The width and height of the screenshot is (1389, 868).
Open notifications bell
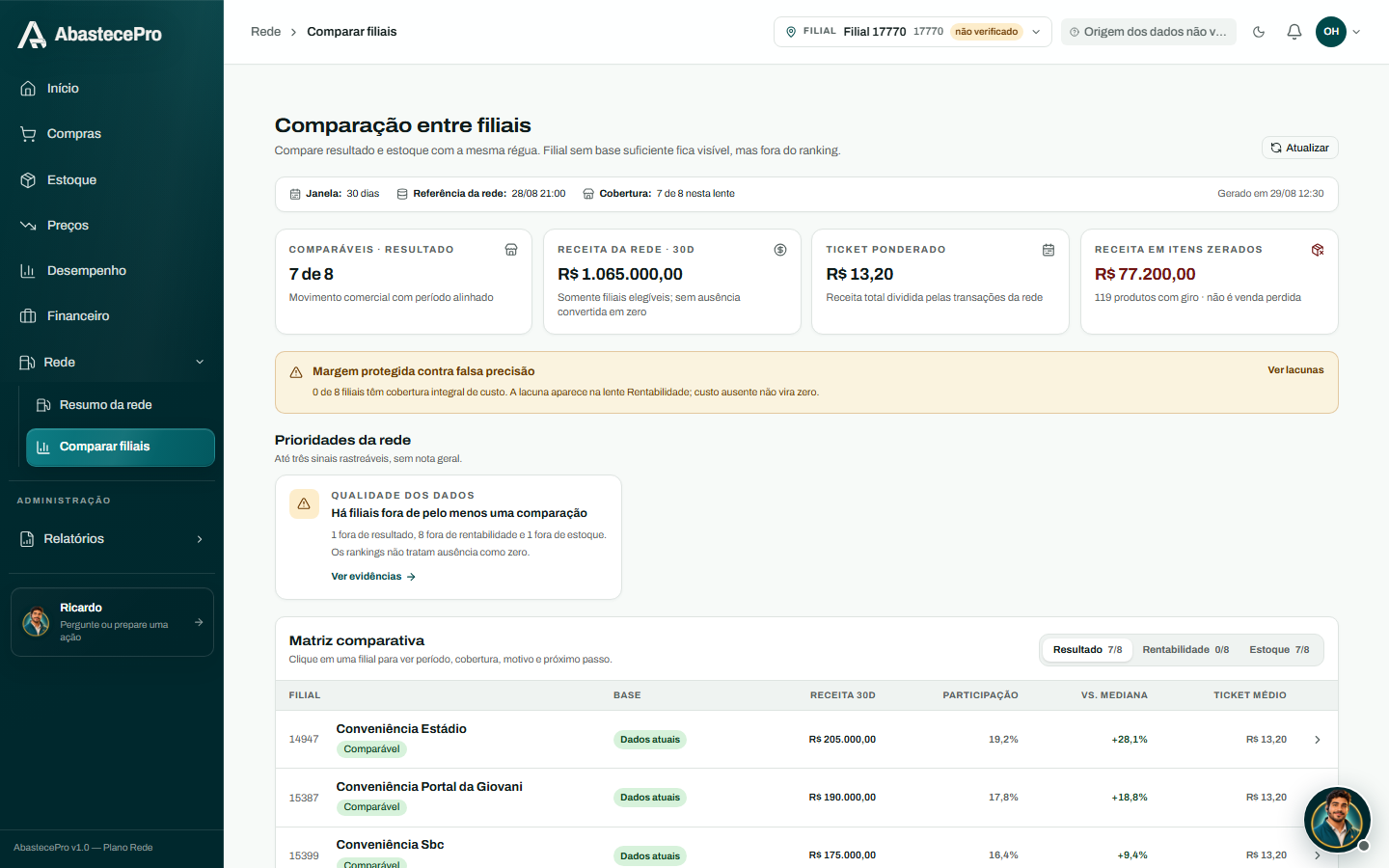click(1294, 32)
